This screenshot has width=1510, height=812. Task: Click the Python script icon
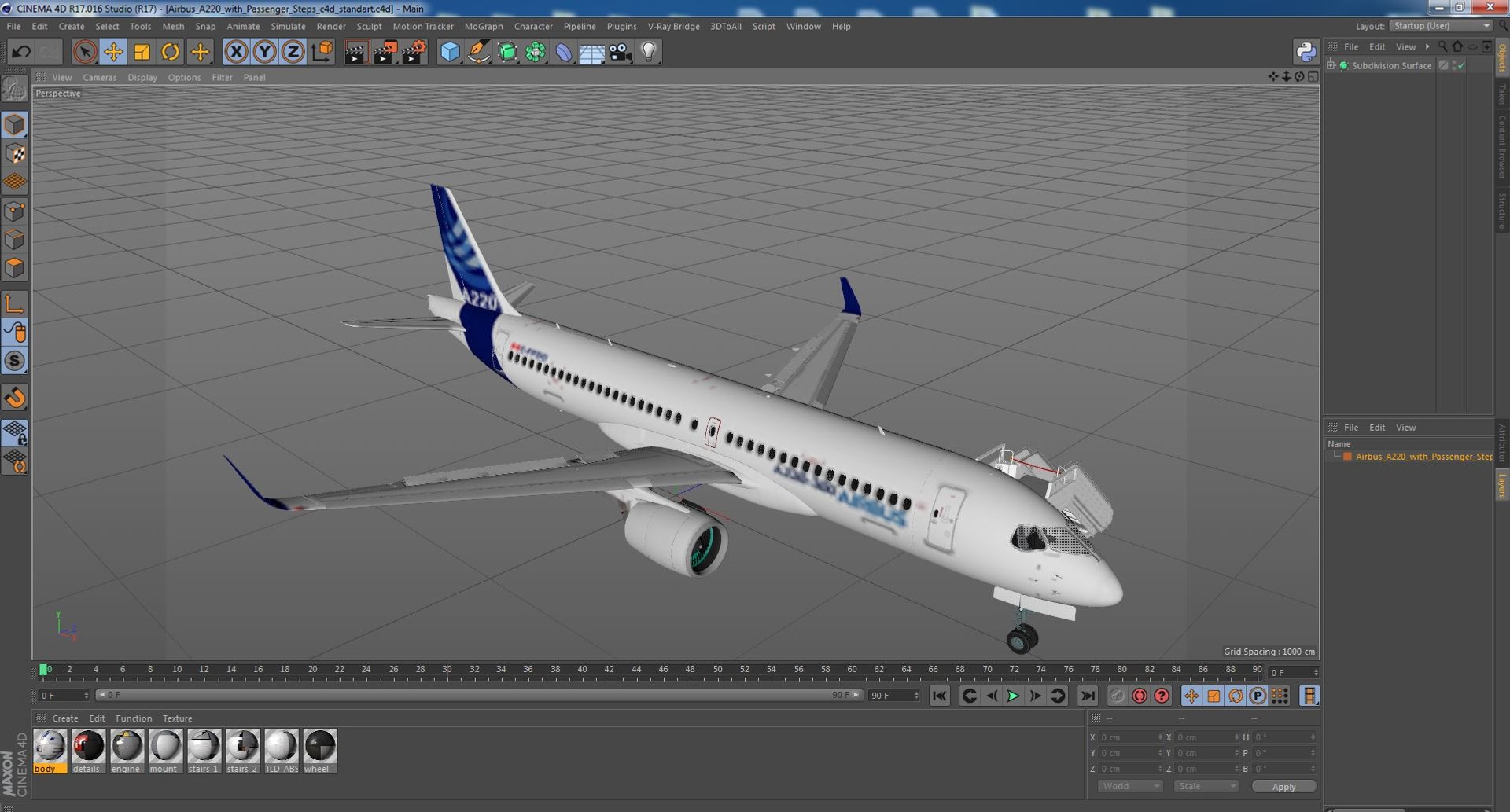point(1306,52)
